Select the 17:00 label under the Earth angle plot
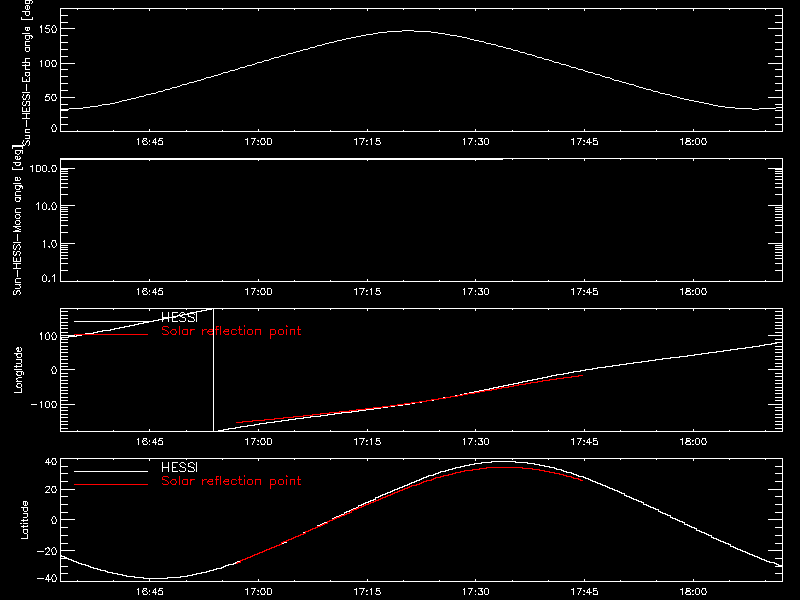This screenshot has height=600, width=800. pyautogui.click(x=258, y=142)
